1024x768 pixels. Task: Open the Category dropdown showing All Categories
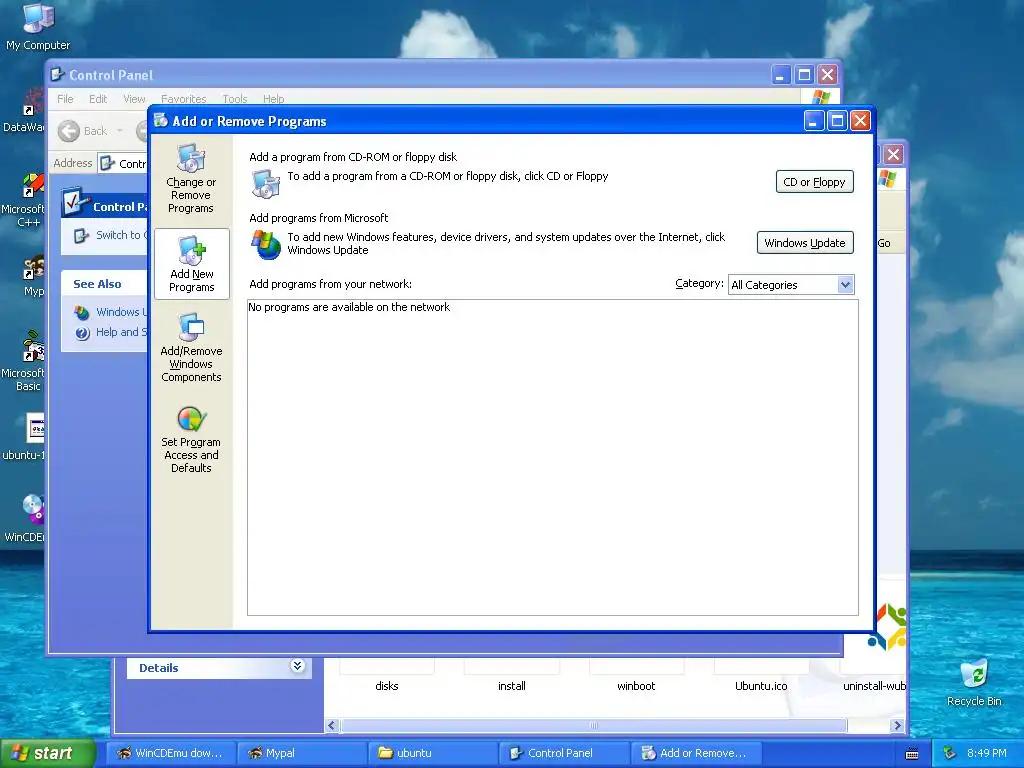pyautogui.click(x=791, y=285)
